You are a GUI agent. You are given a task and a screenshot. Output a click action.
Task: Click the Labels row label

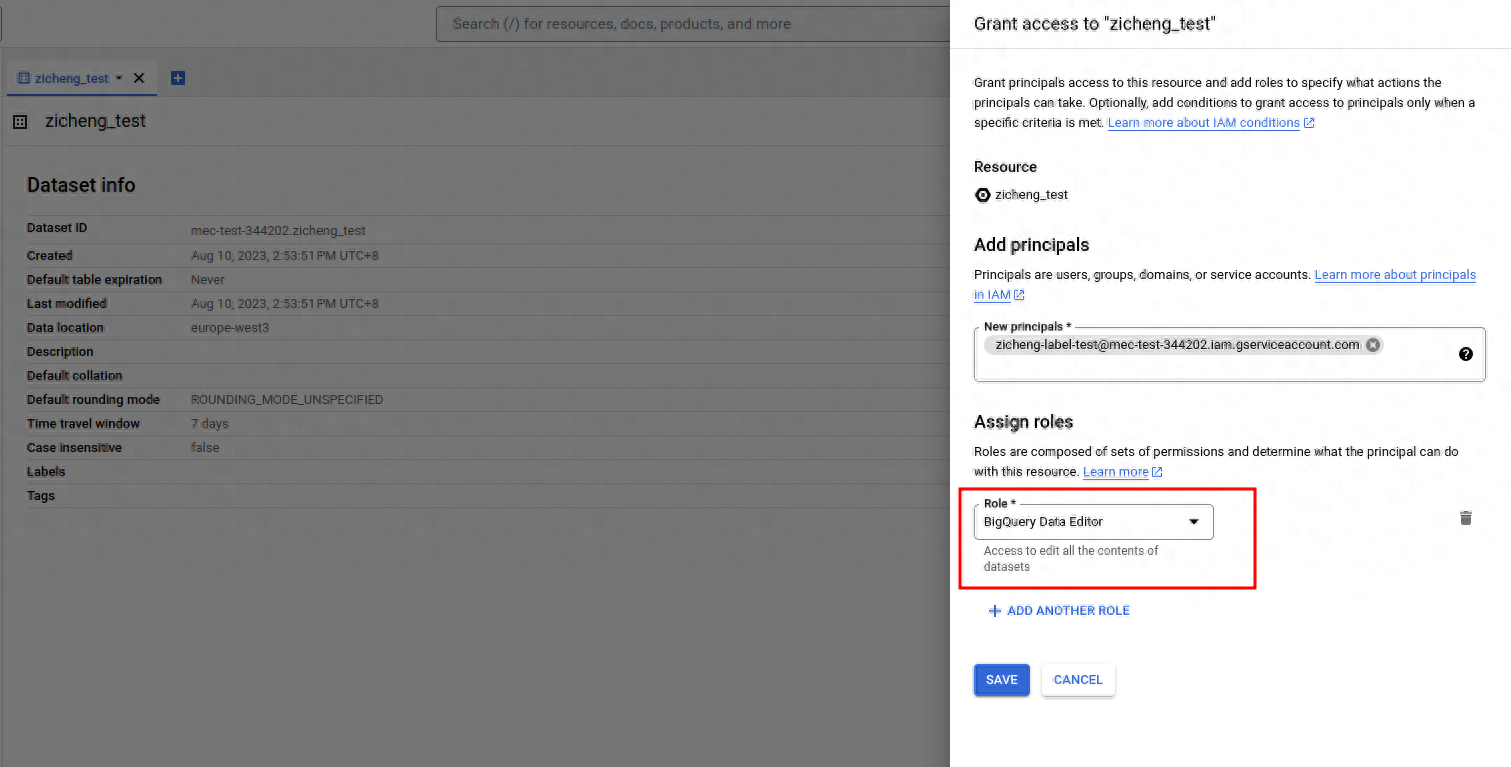[46, 472]
